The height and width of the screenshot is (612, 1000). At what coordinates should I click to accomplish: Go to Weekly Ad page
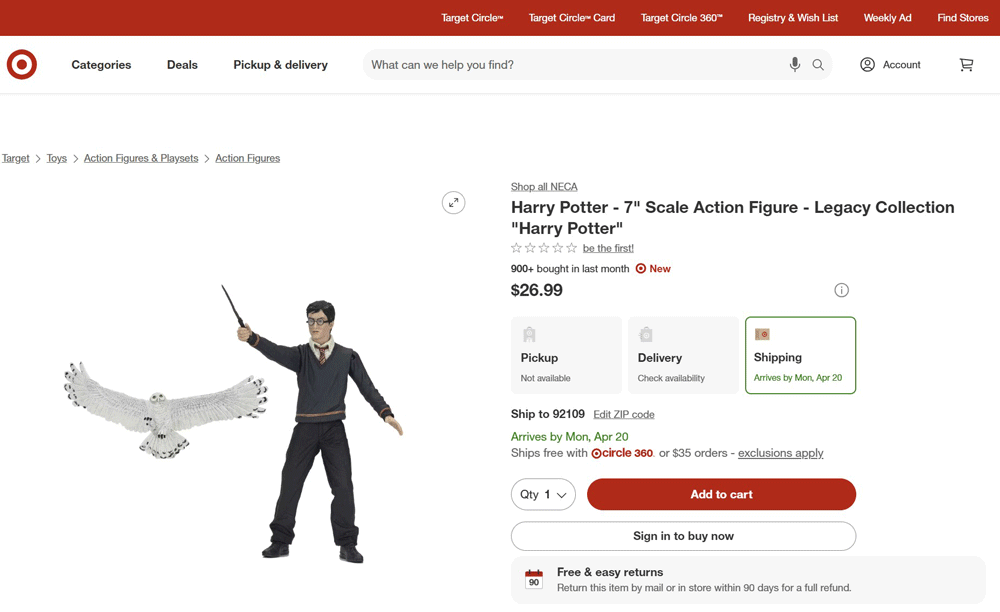click(x=887, y=18)
